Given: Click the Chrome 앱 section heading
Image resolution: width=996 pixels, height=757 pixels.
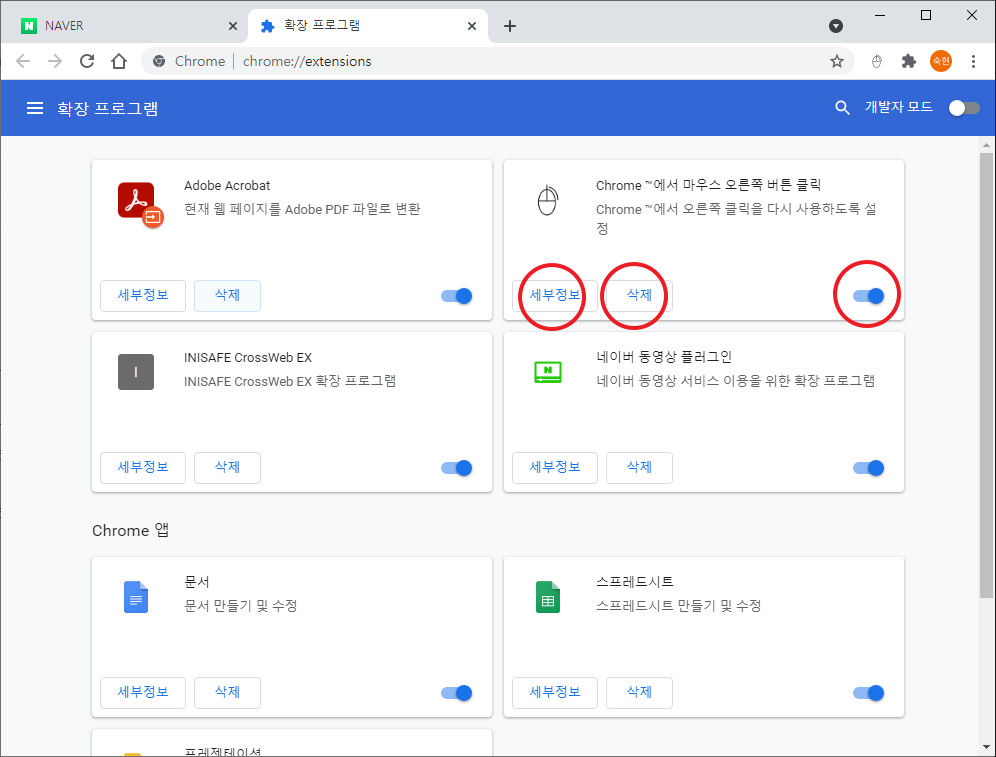Looking at the screenshot, I should (131, 530).
